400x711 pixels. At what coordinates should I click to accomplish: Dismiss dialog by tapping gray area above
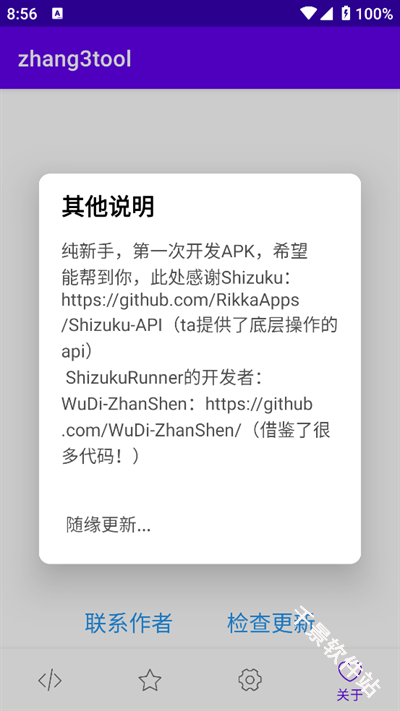200,131
